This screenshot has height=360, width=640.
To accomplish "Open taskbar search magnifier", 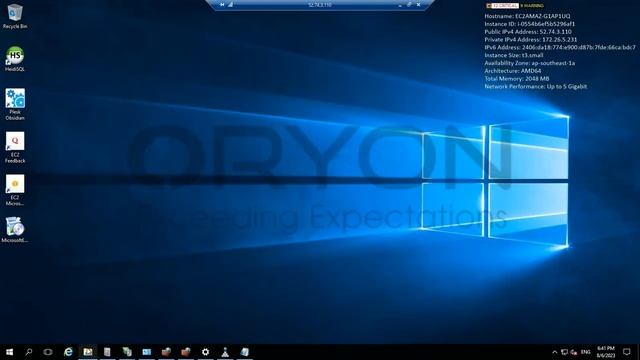I will (x=29, y=352).
